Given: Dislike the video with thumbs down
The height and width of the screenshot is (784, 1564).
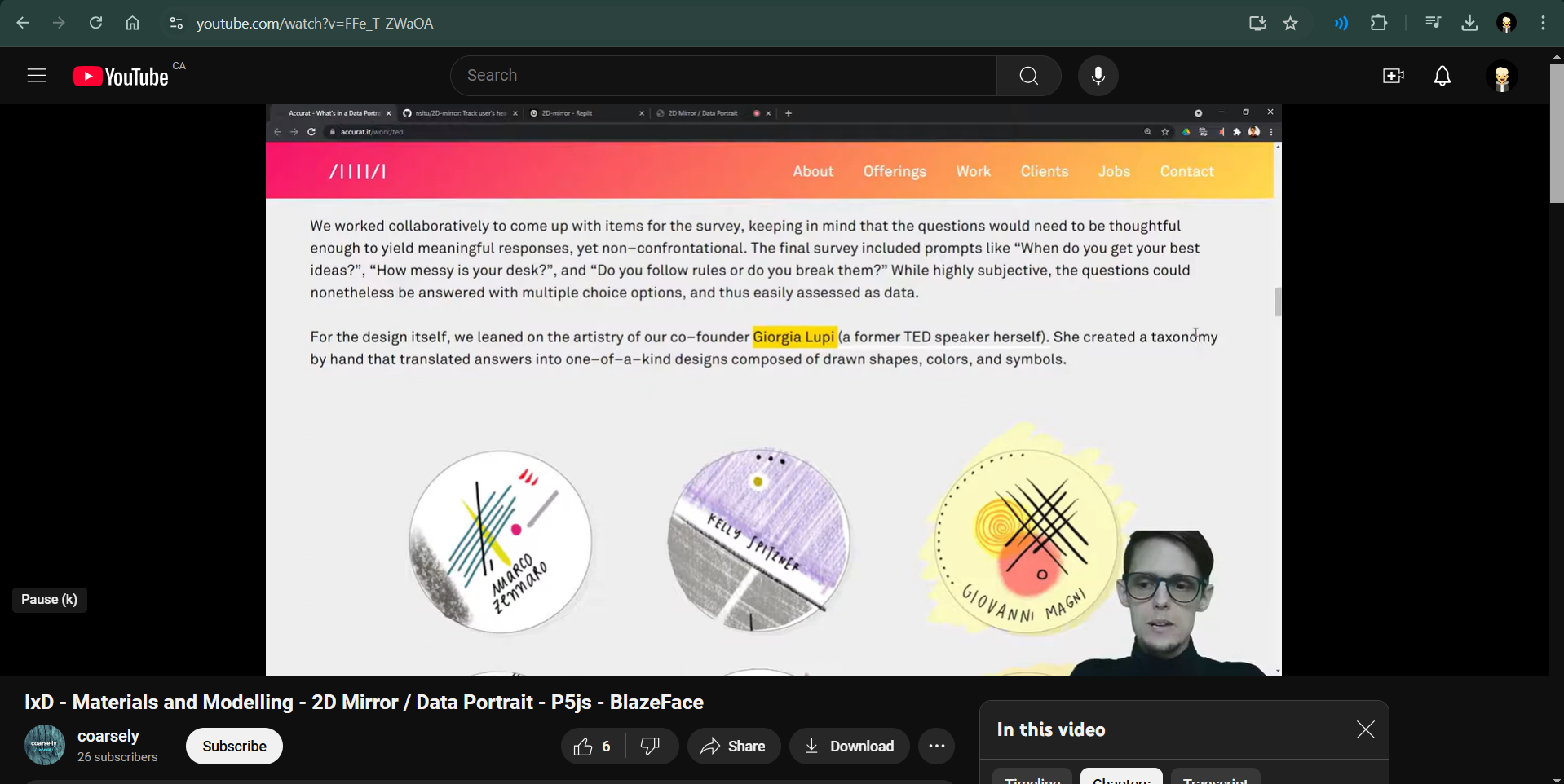Looking at the screenshot, I should pos(650,746).
